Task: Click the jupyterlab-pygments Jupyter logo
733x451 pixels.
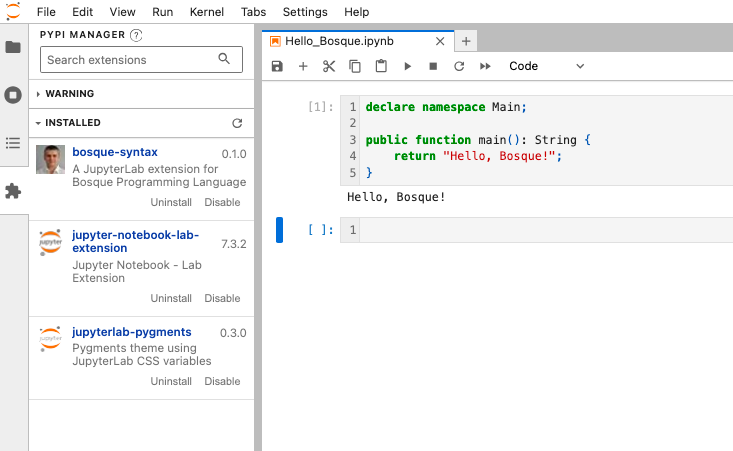Action: click(x=50, y=339)
